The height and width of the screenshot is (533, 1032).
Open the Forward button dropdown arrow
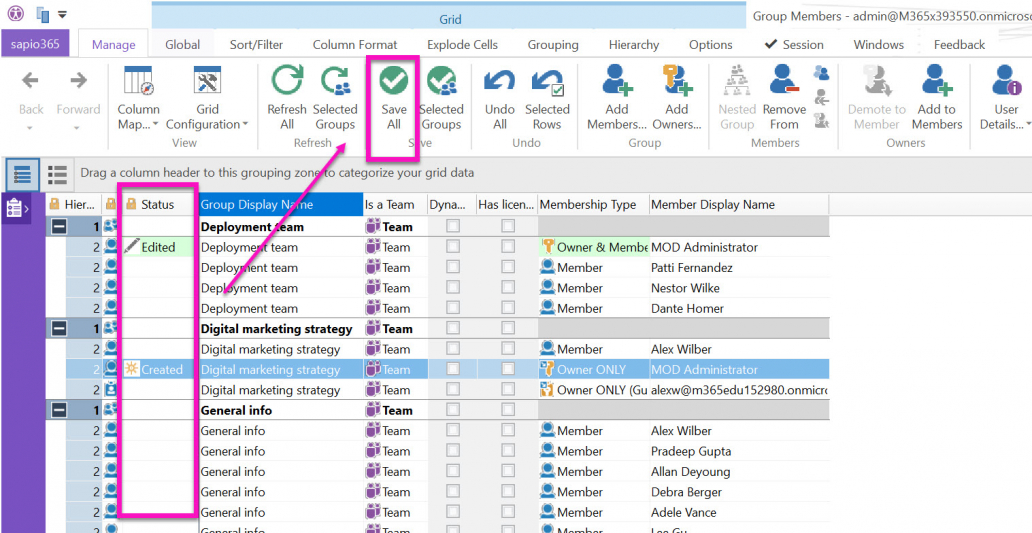(x=78, y=128)
